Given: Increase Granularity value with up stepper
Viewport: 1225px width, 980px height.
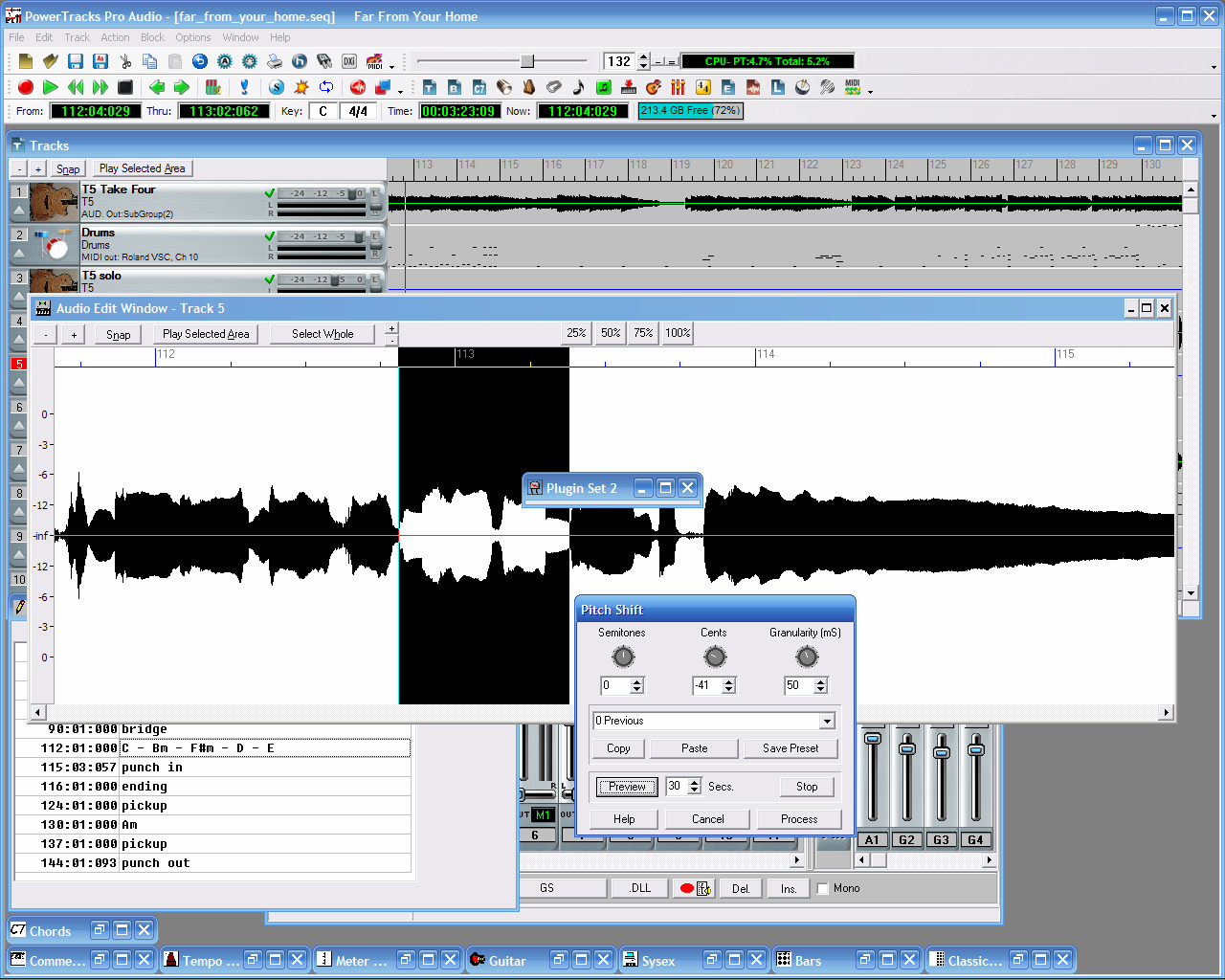Looking at the screenshot, I should tap(821, 681).
